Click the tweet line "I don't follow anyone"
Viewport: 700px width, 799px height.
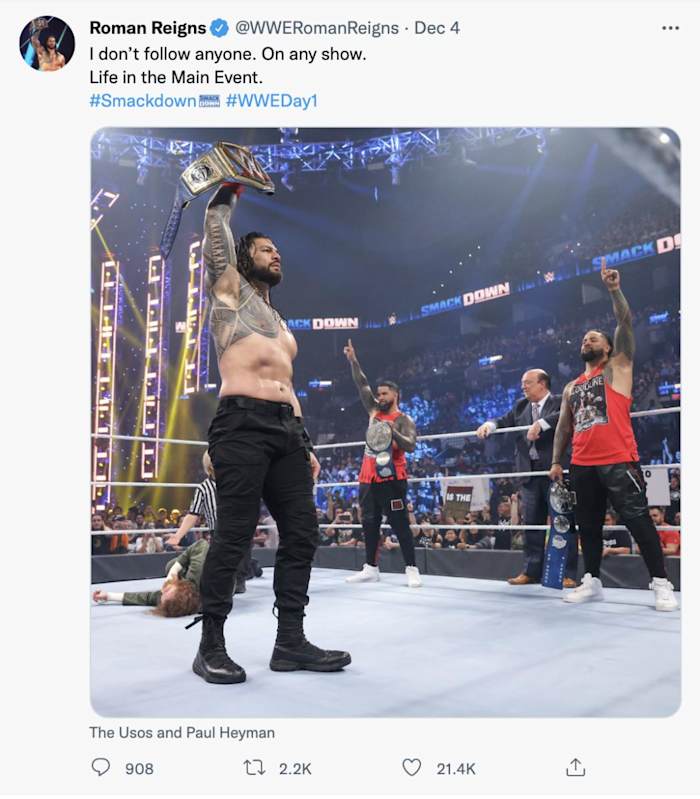[x=228, y=54]
